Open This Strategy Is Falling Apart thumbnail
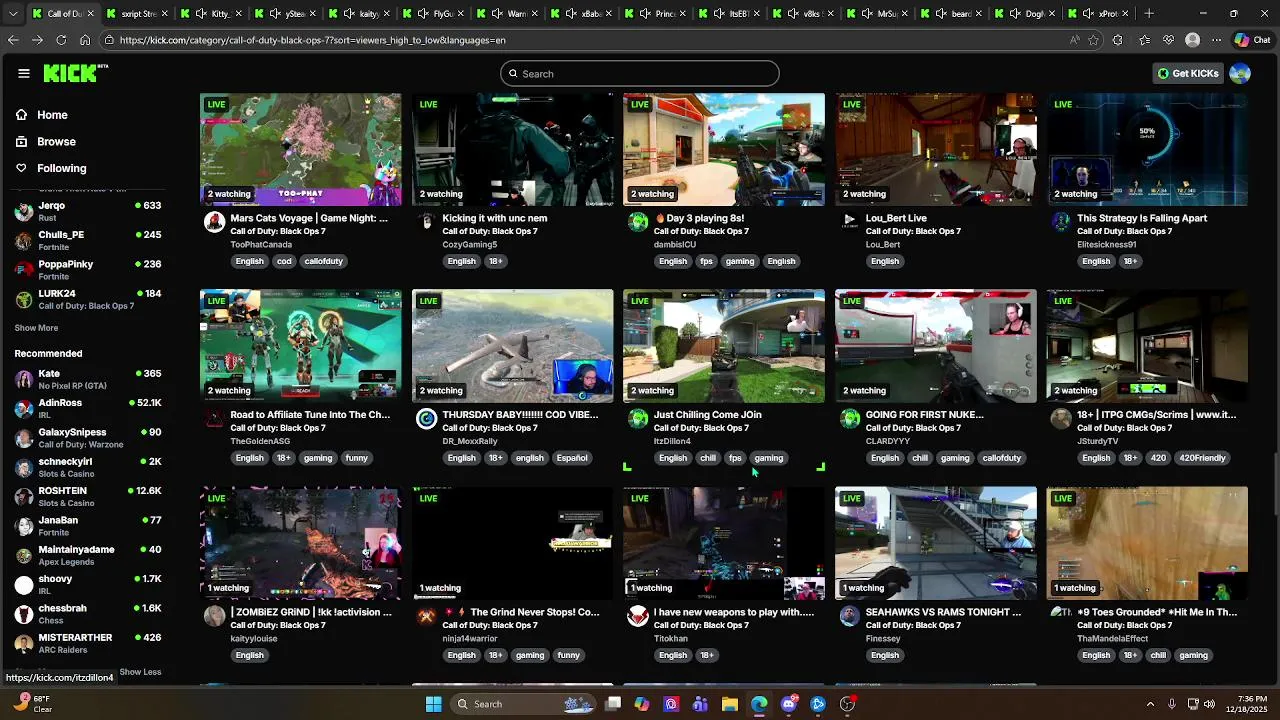 click(1147, 149)
